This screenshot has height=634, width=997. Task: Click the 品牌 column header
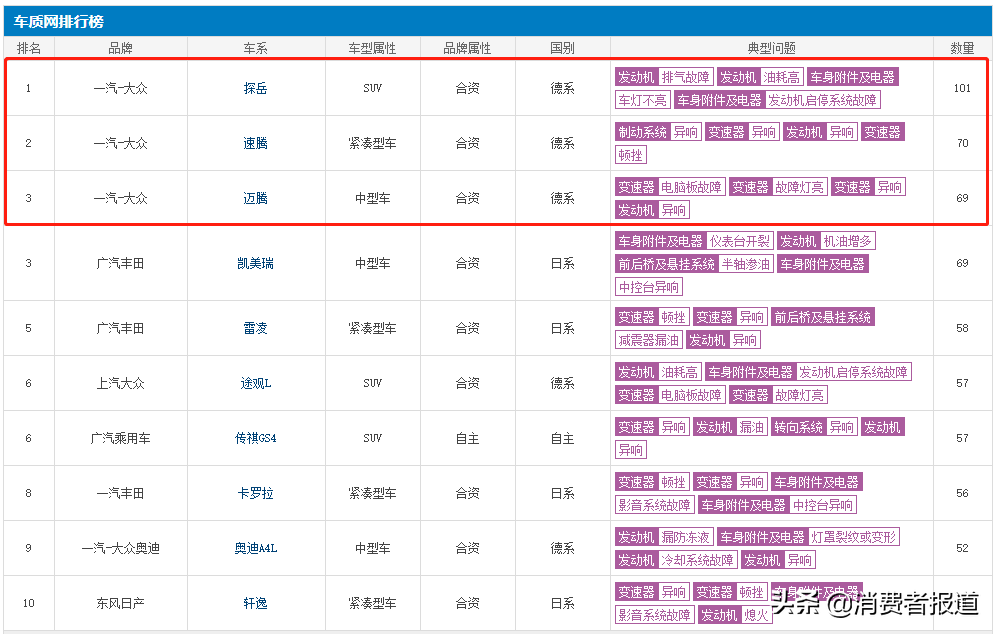120,48
